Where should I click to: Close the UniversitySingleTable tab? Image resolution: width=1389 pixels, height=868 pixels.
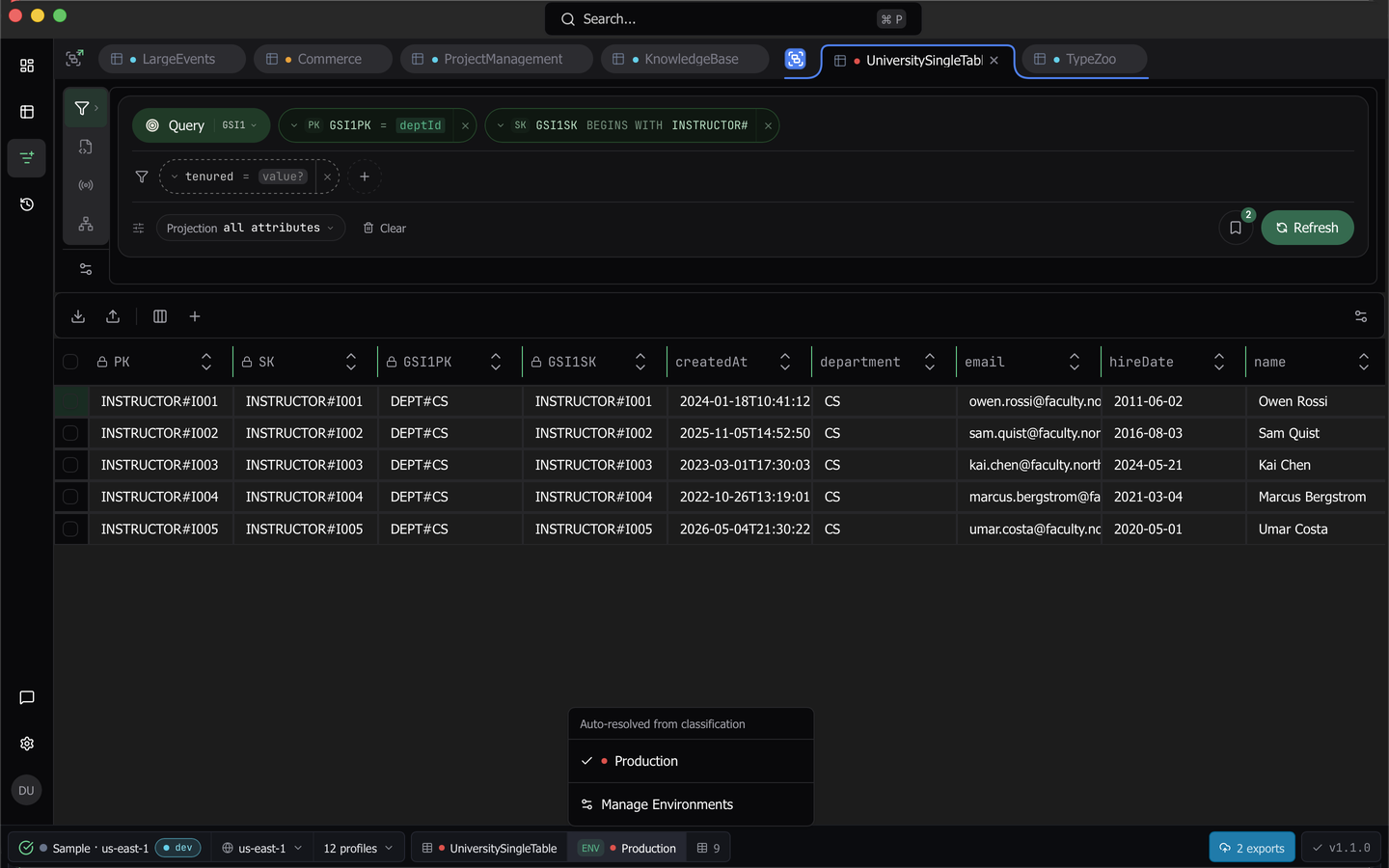pyautogui.click(x=994, y=60)
